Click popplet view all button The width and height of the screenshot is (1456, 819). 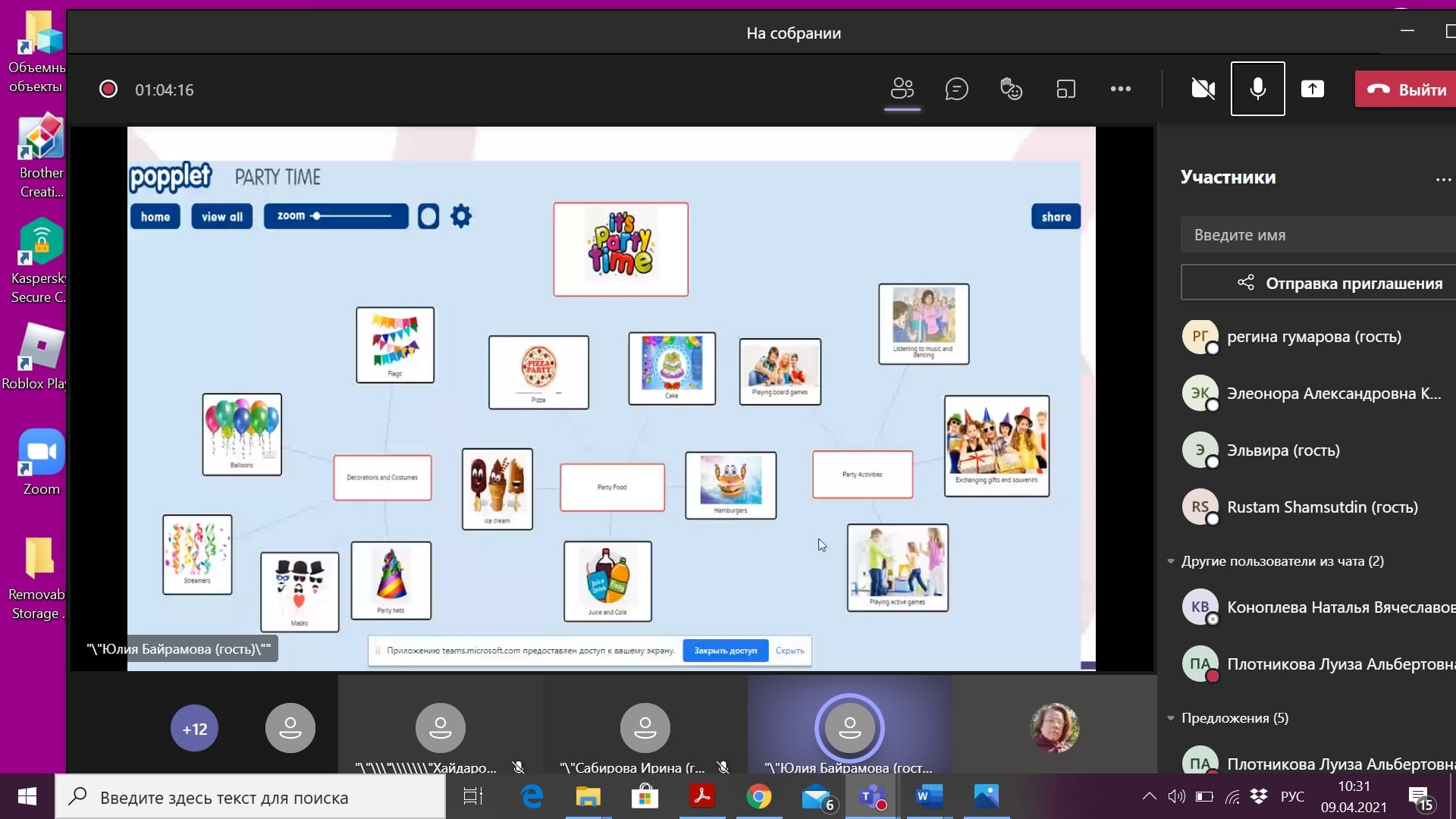(x=221, y=217)
